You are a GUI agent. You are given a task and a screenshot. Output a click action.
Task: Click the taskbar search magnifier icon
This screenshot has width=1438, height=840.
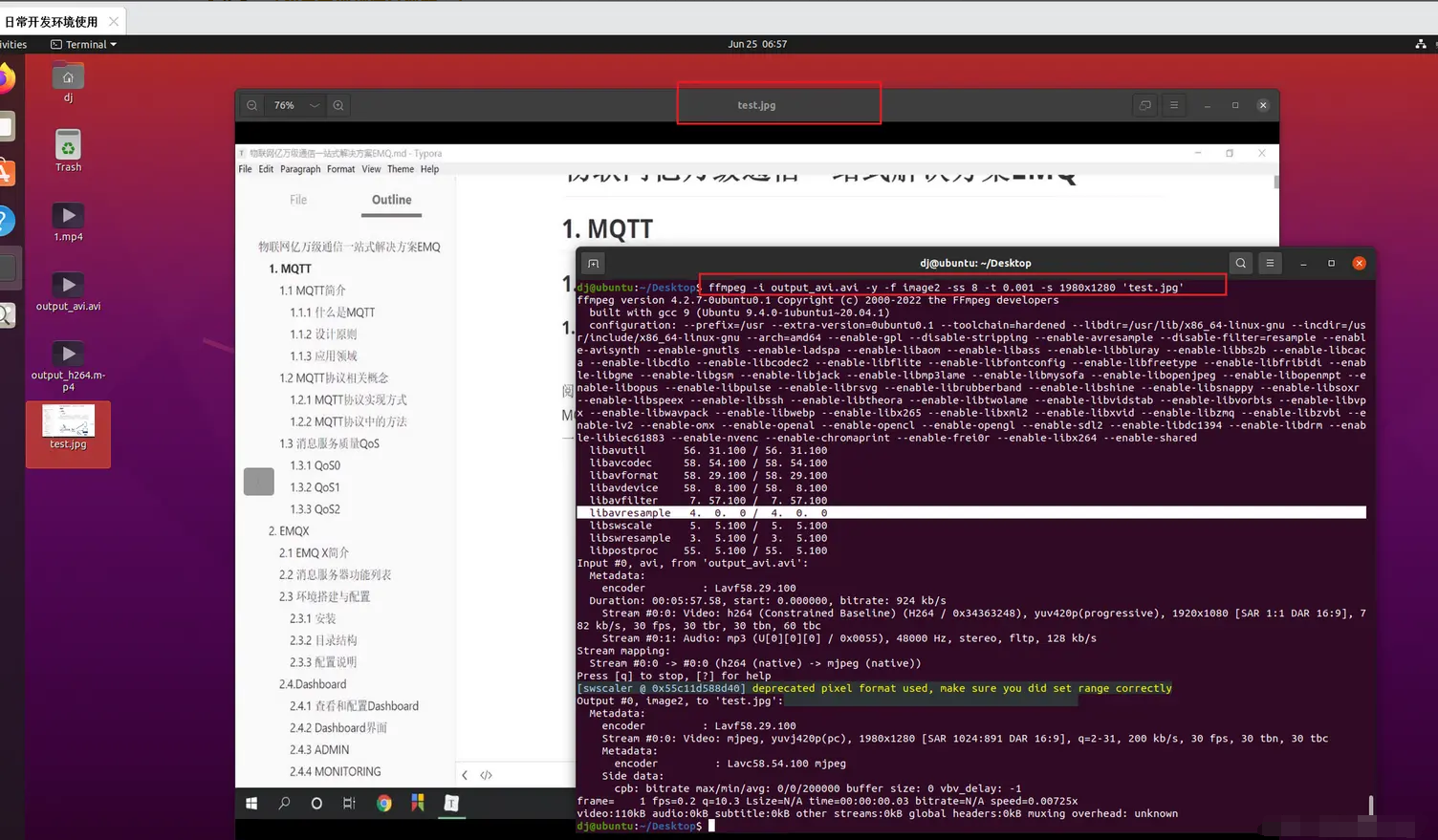[x=284, y=804]
